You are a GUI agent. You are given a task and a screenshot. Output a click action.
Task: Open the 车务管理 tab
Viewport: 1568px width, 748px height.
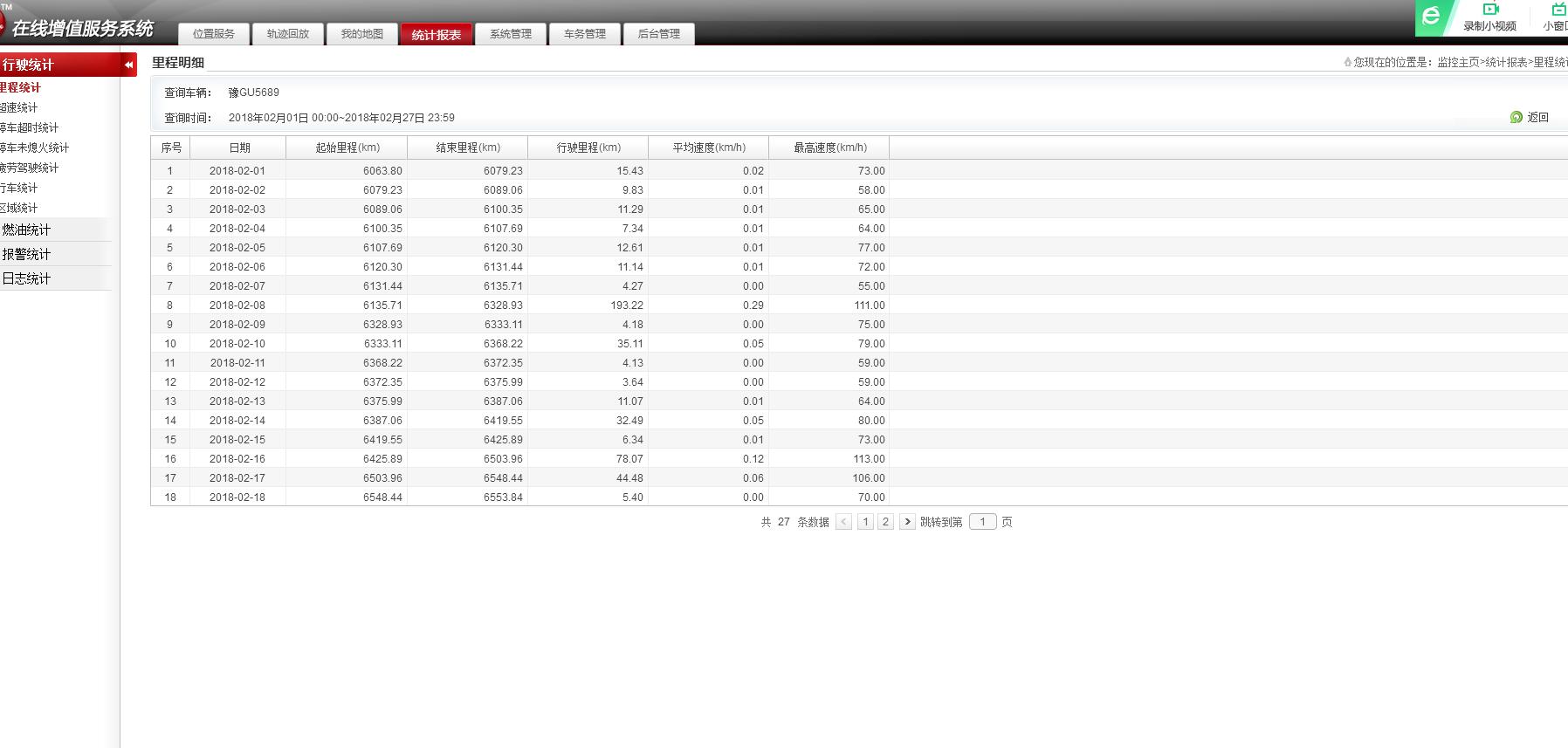[585, 34]
